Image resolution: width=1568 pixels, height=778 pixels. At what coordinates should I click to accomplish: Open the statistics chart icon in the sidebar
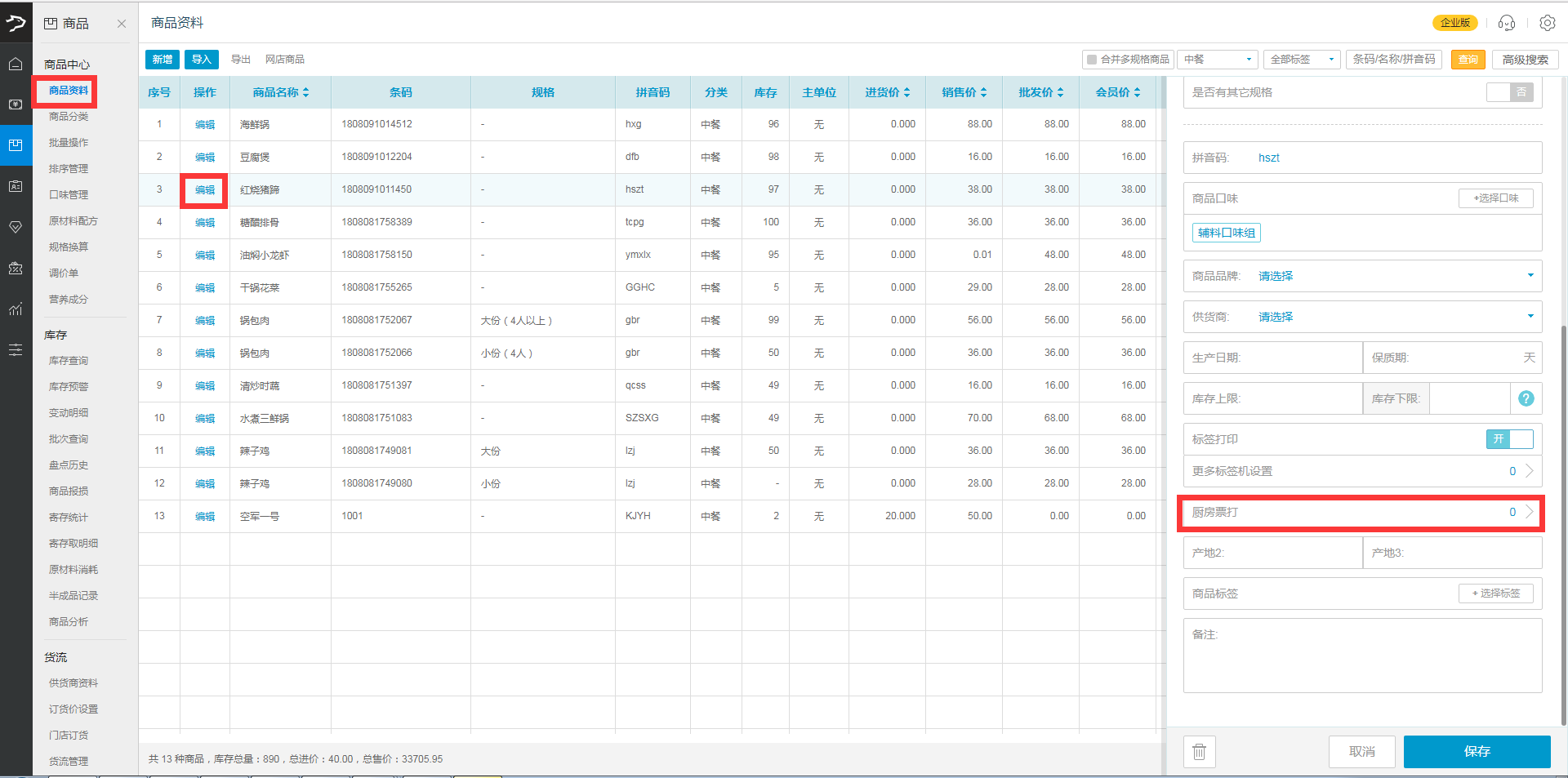[x=16, y=309]
